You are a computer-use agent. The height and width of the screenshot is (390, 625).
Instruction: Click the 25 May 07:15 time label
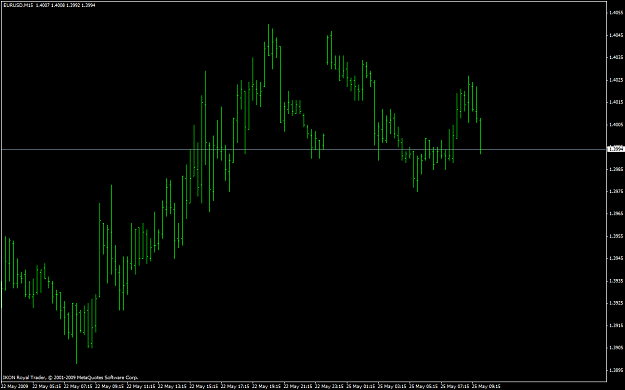(x=455, y=386)
